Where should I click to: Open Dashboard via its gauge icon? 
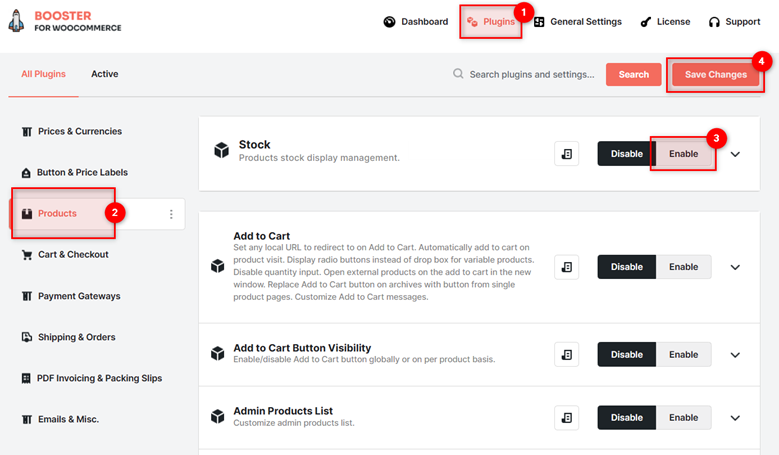pos(390,22)
